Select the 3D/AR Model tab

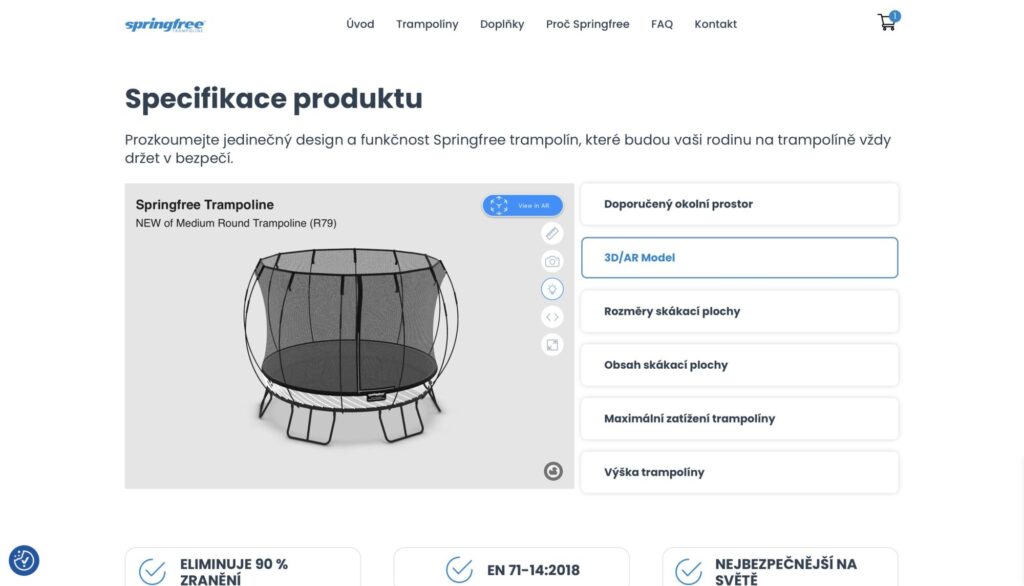click(739, 257)
